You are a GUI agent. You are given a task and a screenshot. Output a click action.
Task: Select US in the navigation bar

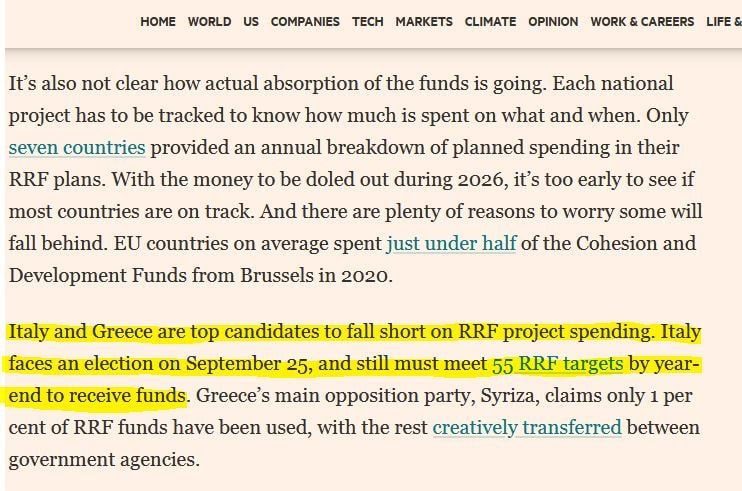click(250, 21)
